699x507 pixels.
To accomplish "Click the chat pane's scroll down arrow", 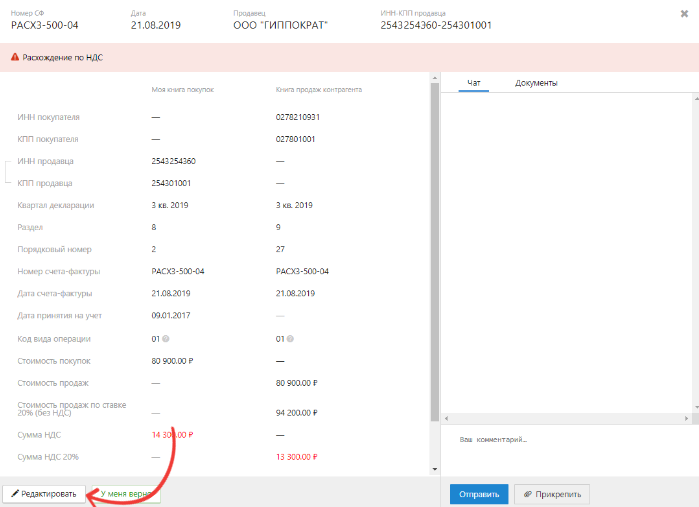I will tap(696, 407).
